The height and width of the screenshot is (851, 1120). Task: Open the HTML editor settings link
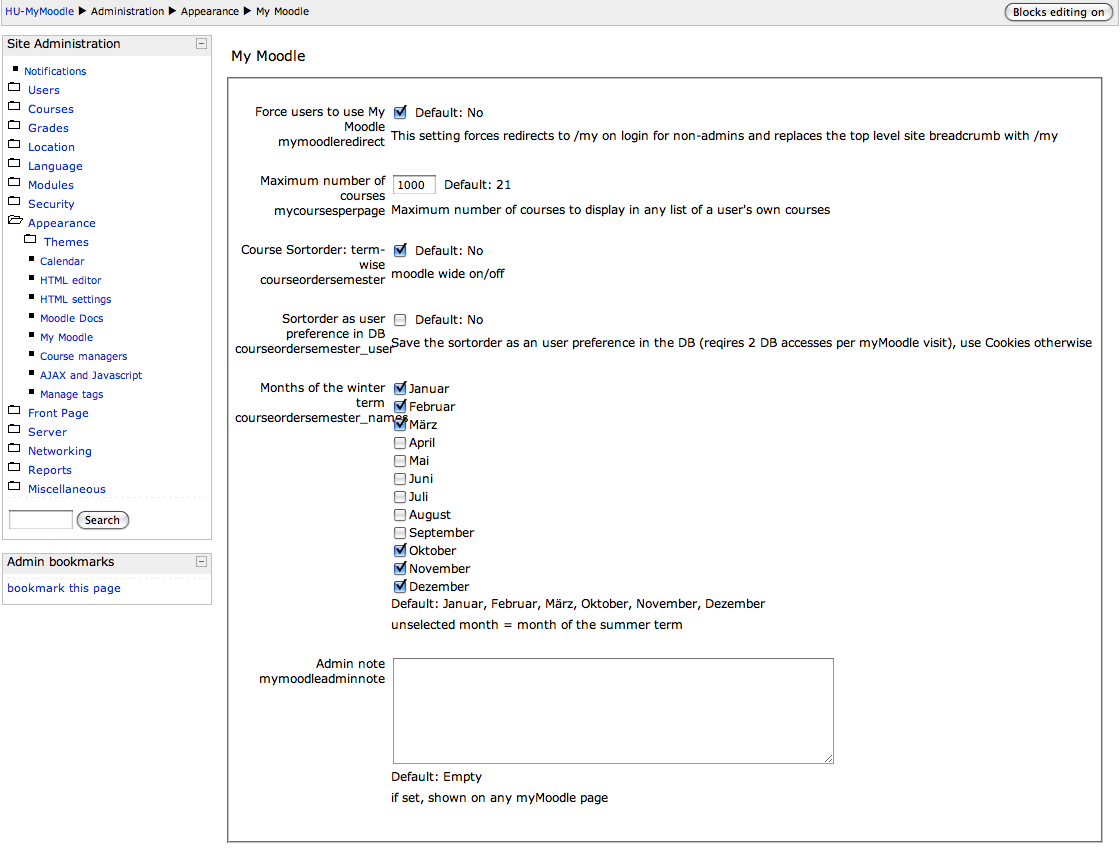point(71,280)
